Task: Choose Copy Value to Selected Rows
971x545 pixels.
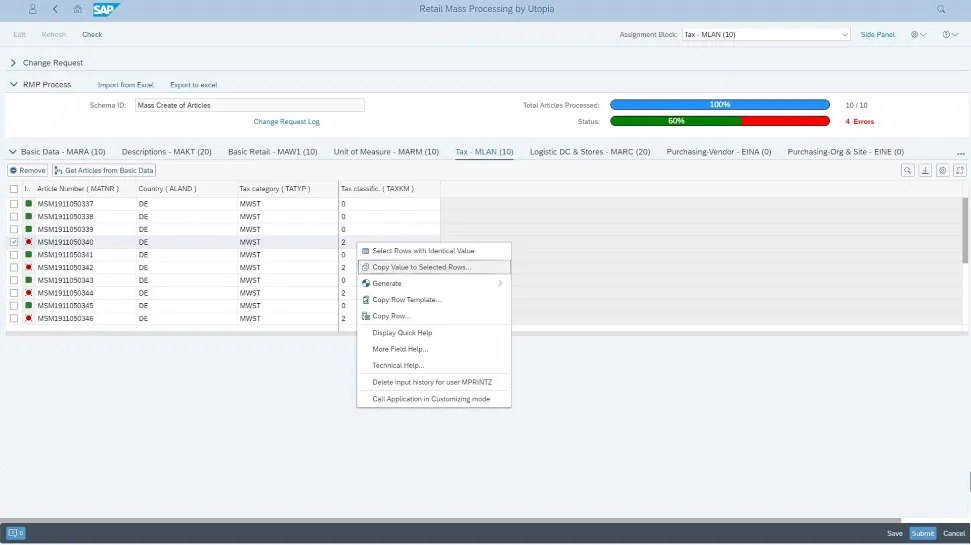Action: click(421, 267)
